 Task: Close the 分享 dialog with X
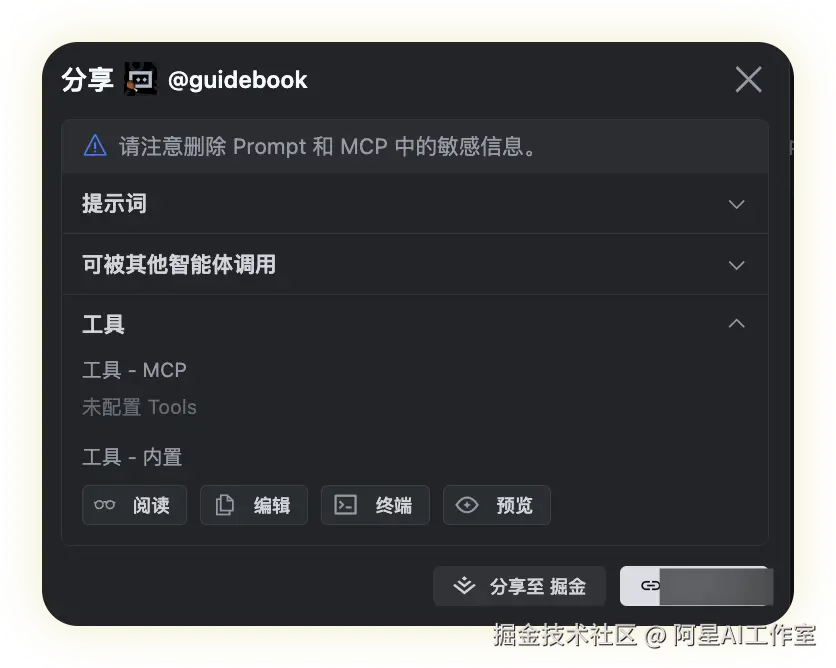coord(749,79)
